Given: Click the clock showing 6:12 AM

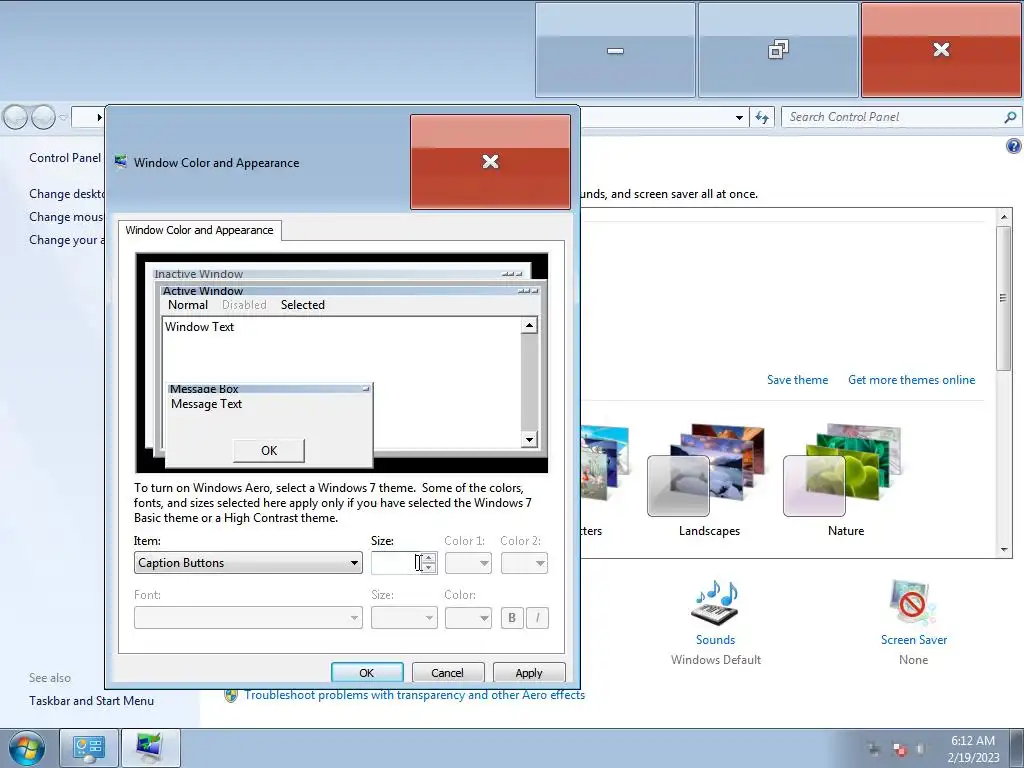Looking at the screenshot, I should click(x=972, y=741).
